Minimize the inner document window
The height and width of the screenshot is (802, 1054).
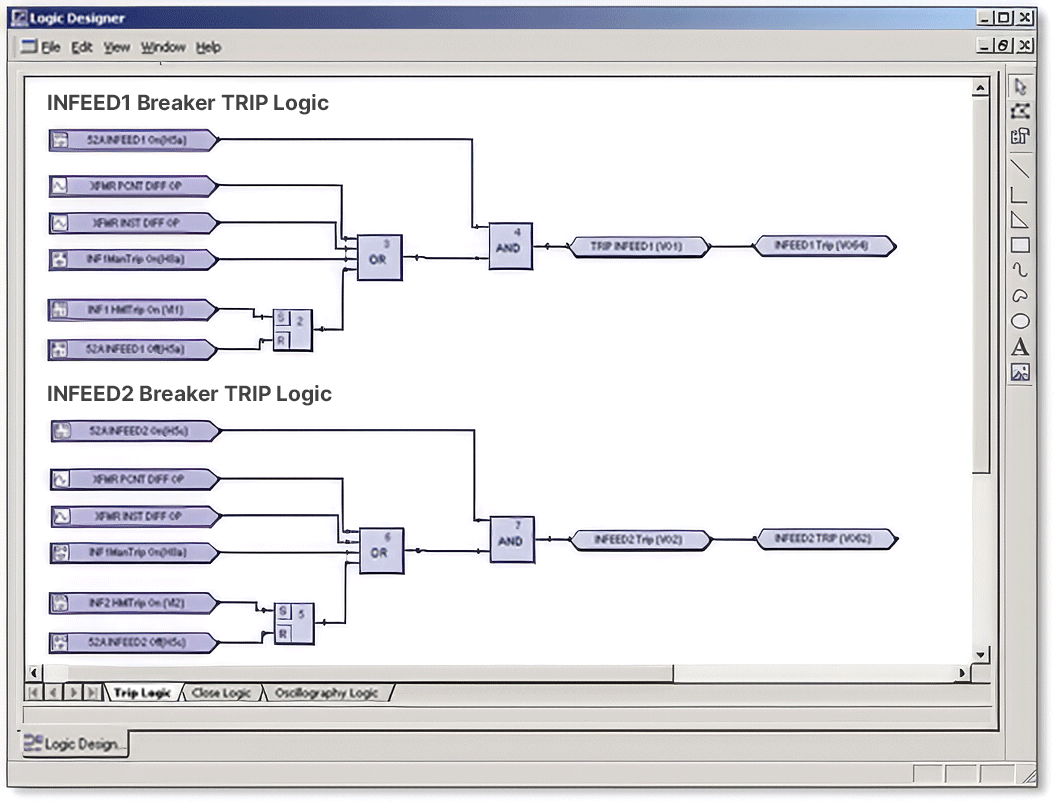985,45
